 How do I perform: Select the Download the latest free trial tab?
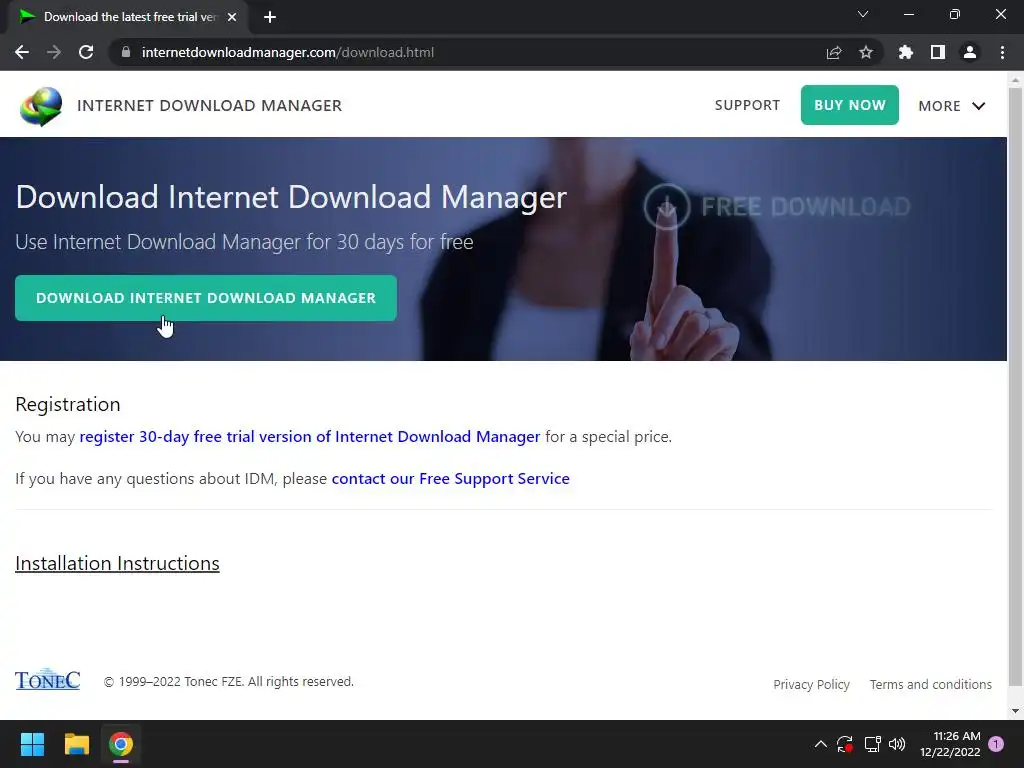pos(128,17)
